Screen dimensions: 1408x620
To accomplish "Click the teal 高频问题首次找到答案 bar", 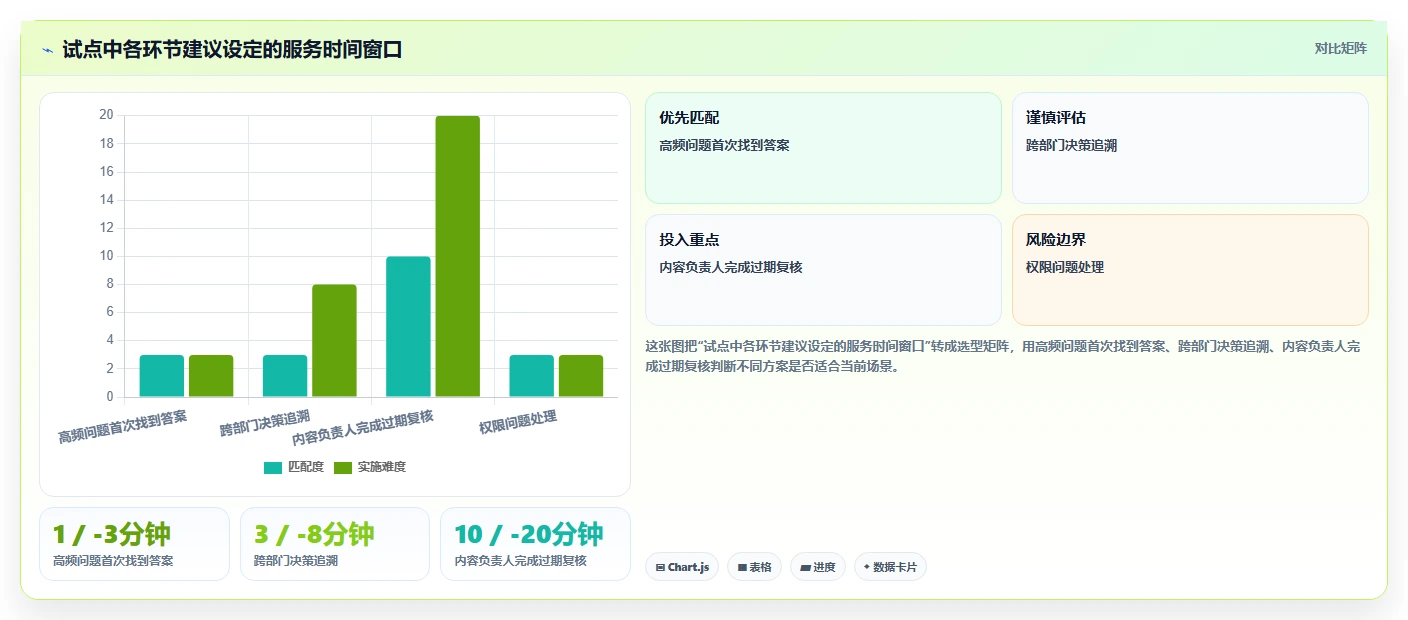I will [x=162, y=376].
